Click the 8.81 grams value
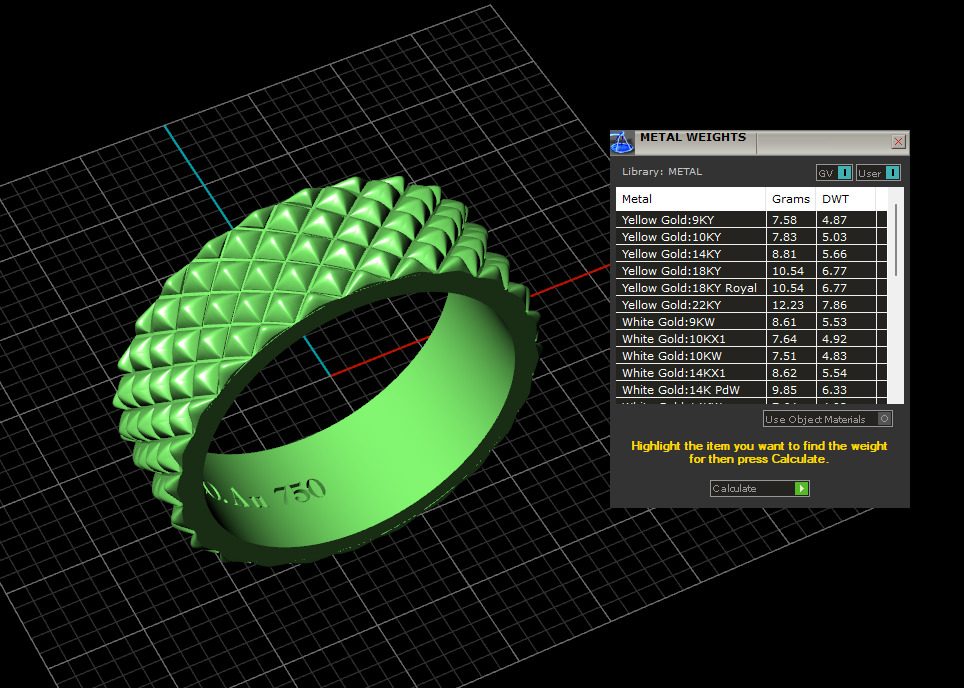 coord(784,254)
